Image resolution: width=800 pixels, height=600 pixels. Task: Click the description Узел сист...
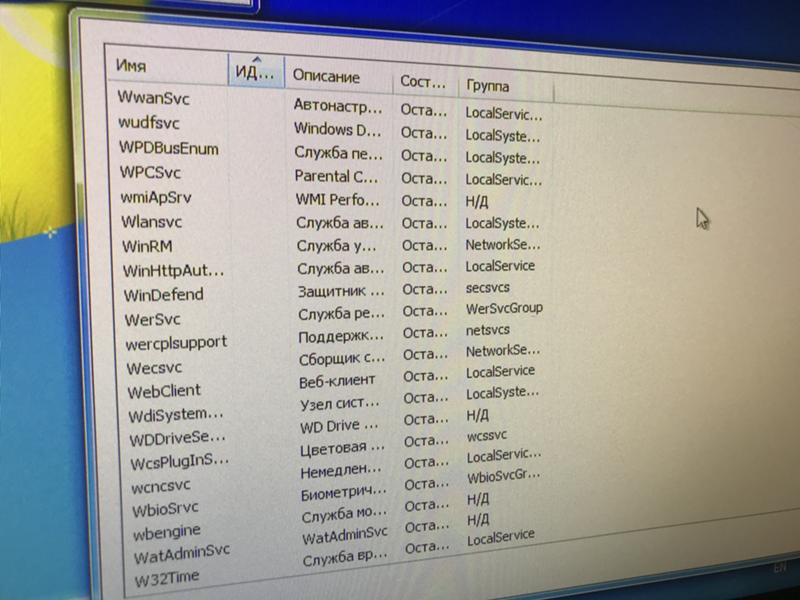[x=340, y=404]
